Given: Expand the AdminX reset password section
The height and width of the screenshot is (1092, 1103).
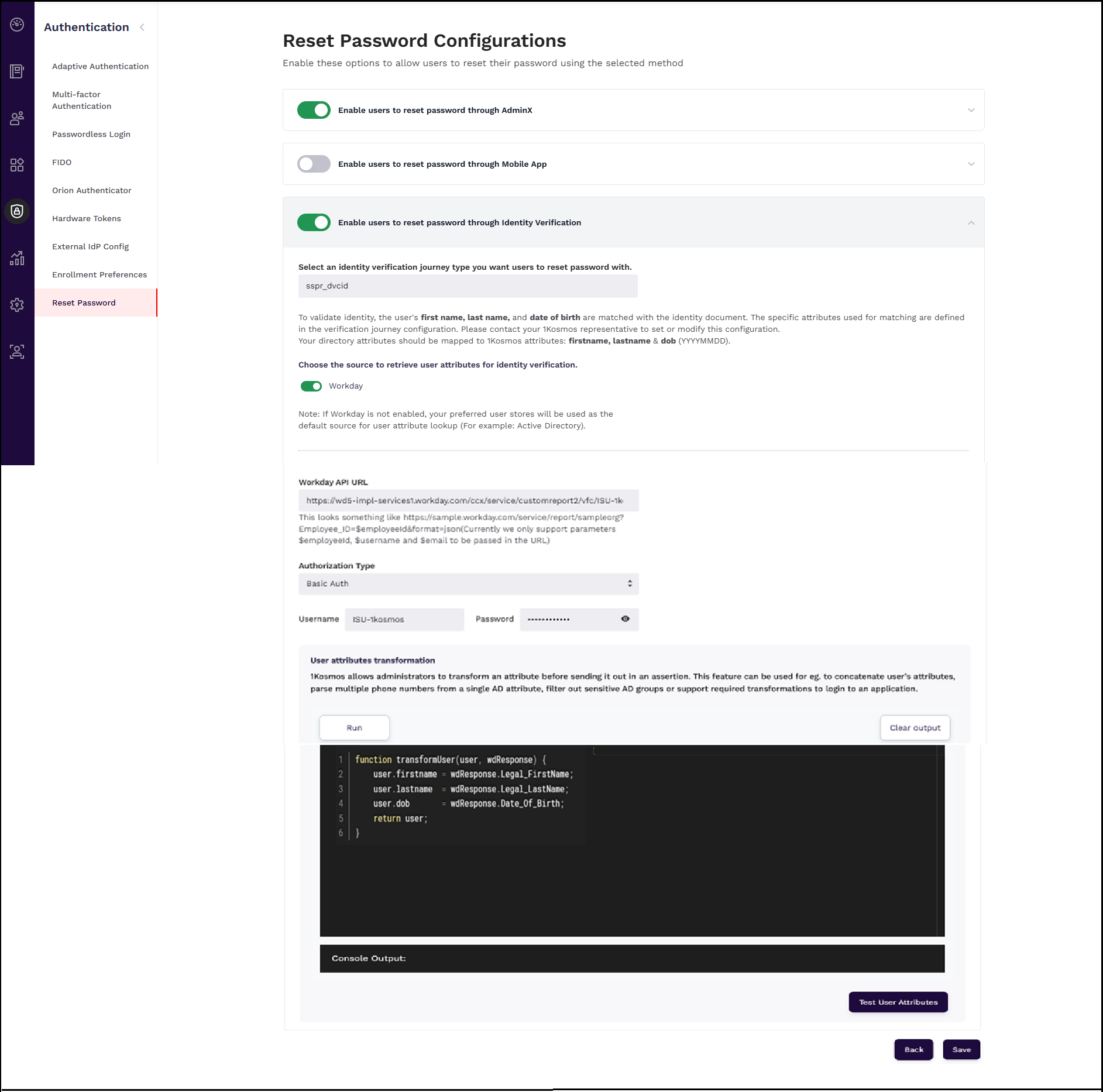Looking at the screenshot, I should 971,110.
